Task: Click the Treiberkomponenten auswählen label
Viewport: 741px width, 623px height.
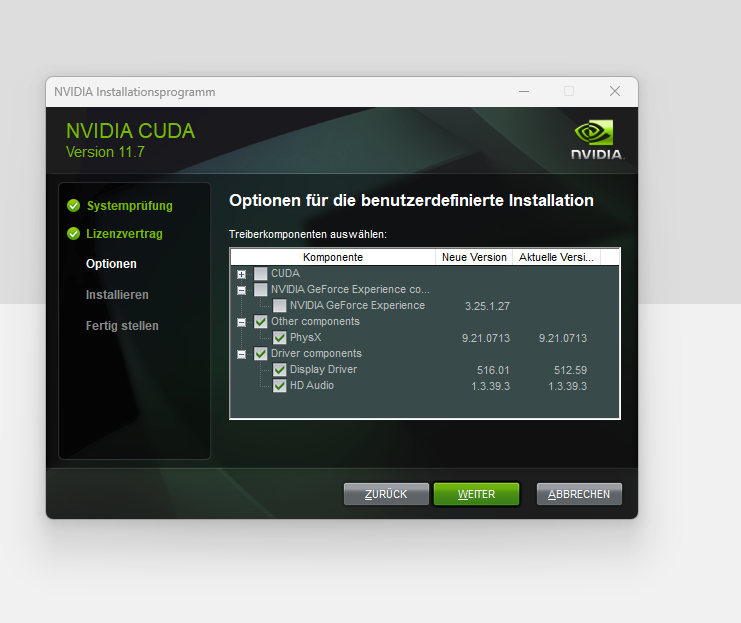Action: (308, 234)
